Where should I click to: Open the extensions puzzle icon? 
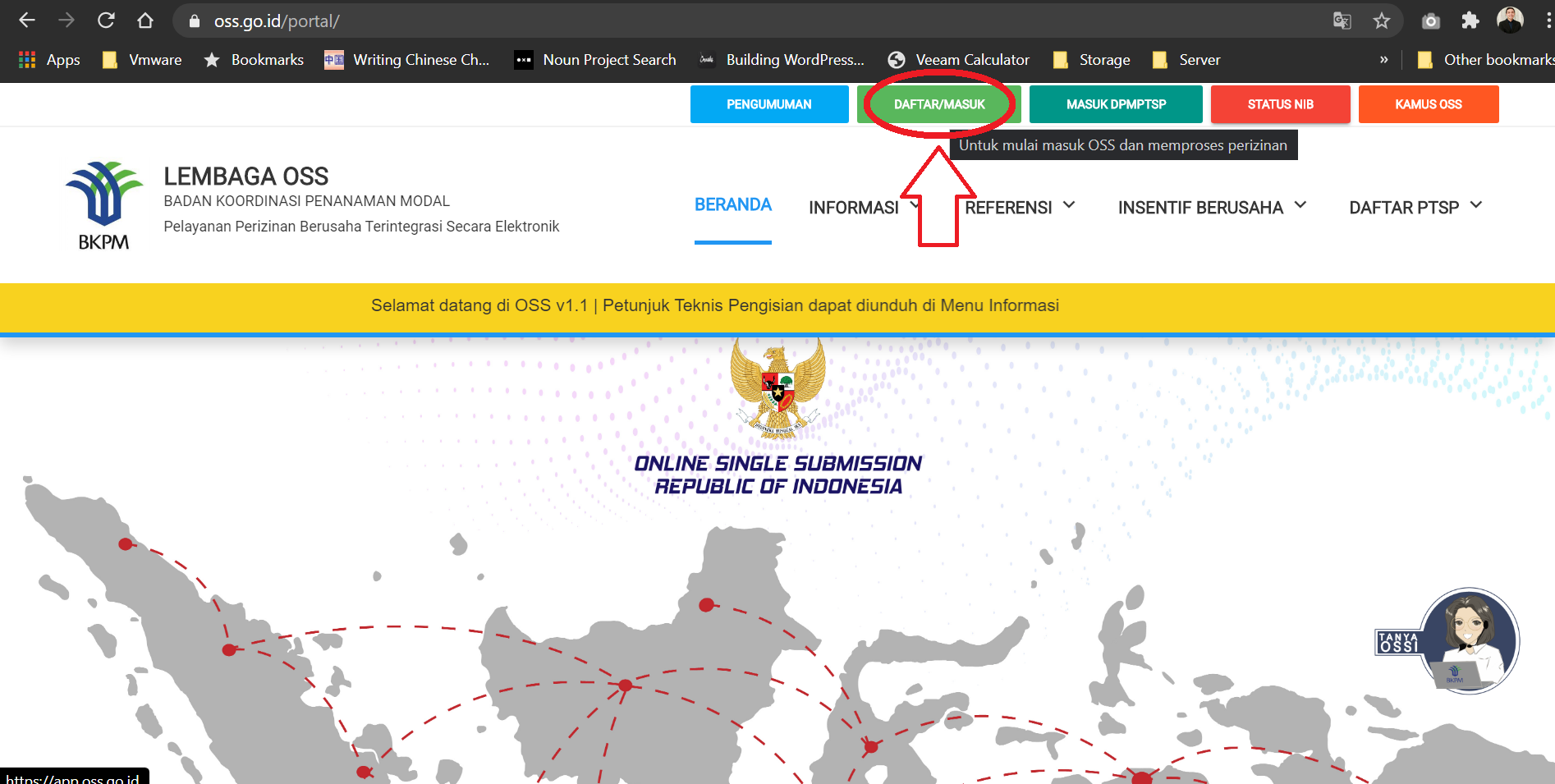[1470, 21]
